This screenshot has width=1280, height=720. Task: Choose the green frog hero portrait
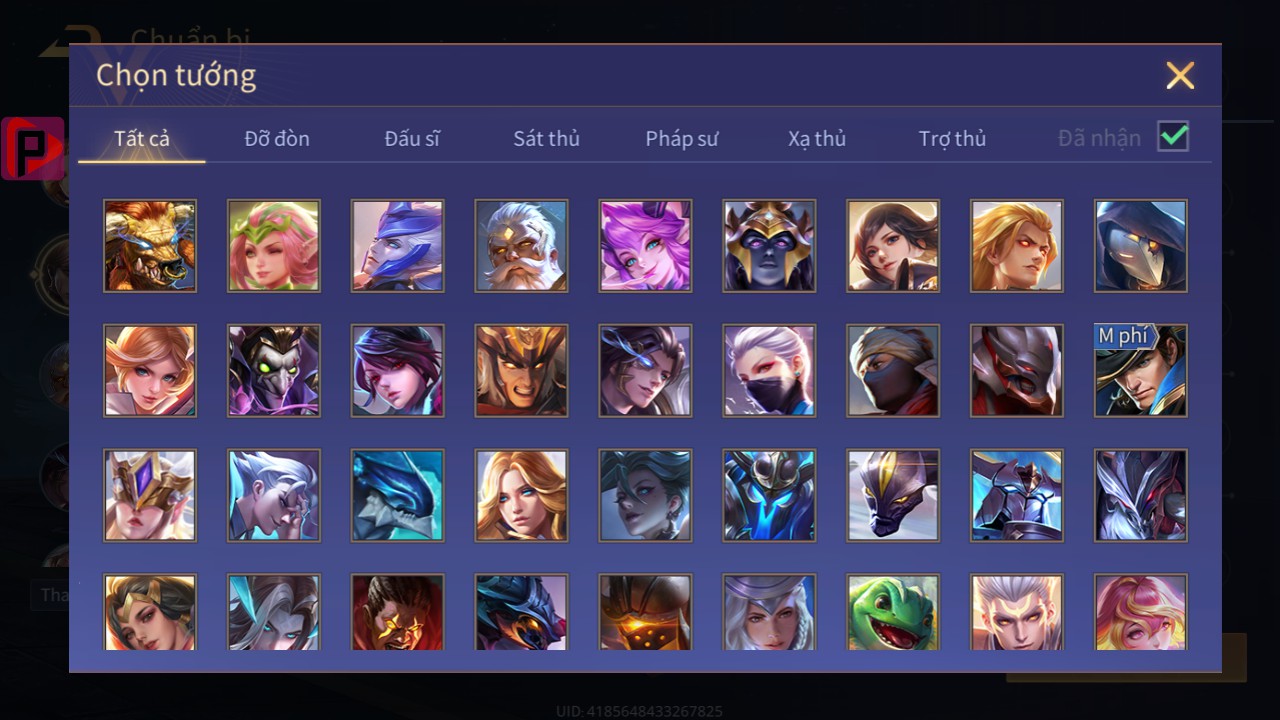[x=893, y=612]
